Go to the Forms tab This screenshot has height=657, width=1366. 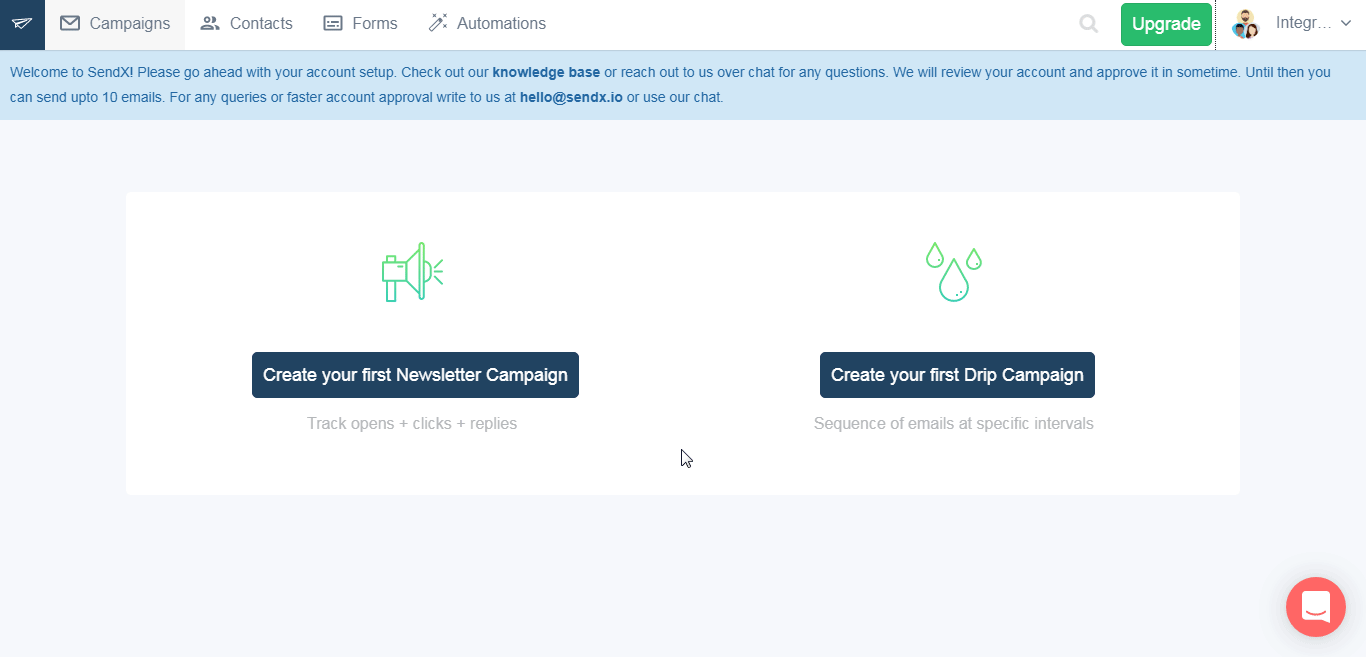360,24
